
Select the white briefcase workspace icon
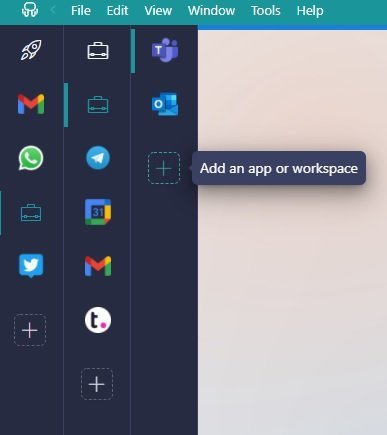(98, 51)
